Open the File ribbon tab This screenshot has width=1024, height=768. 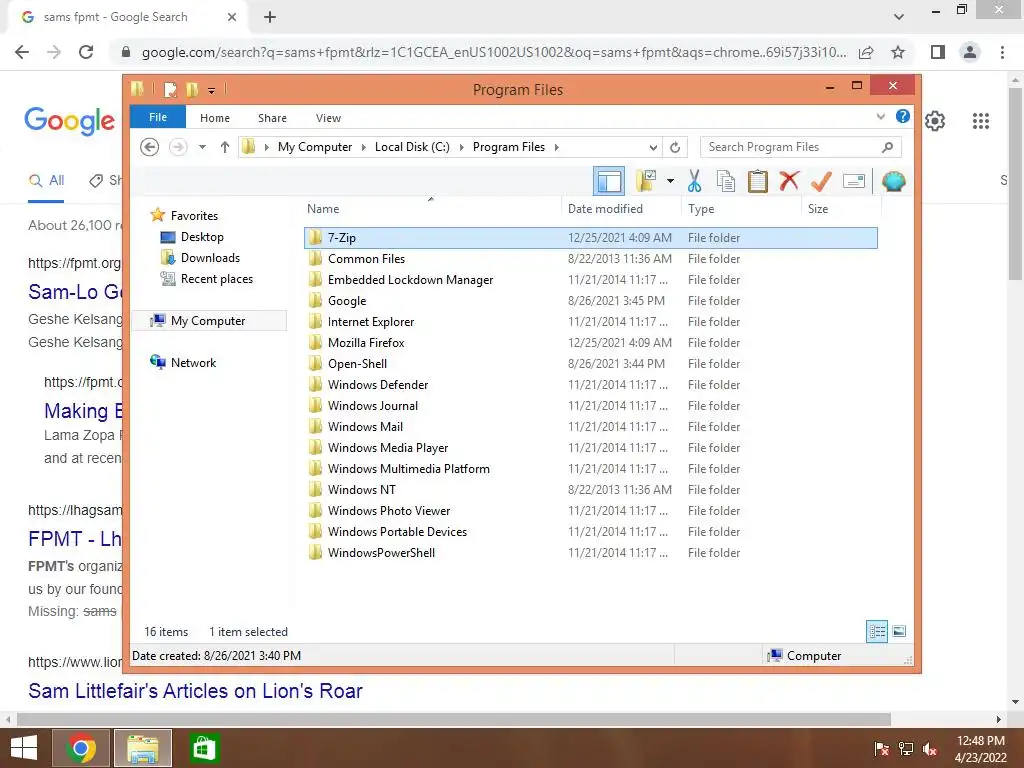158,117
